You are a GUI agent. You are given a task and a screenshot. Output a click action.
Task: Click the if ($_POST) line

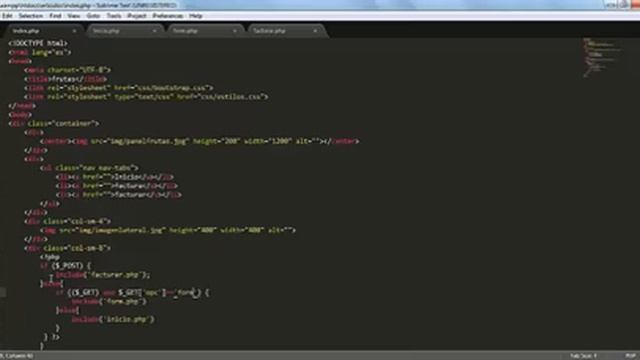tap(65, 266)
